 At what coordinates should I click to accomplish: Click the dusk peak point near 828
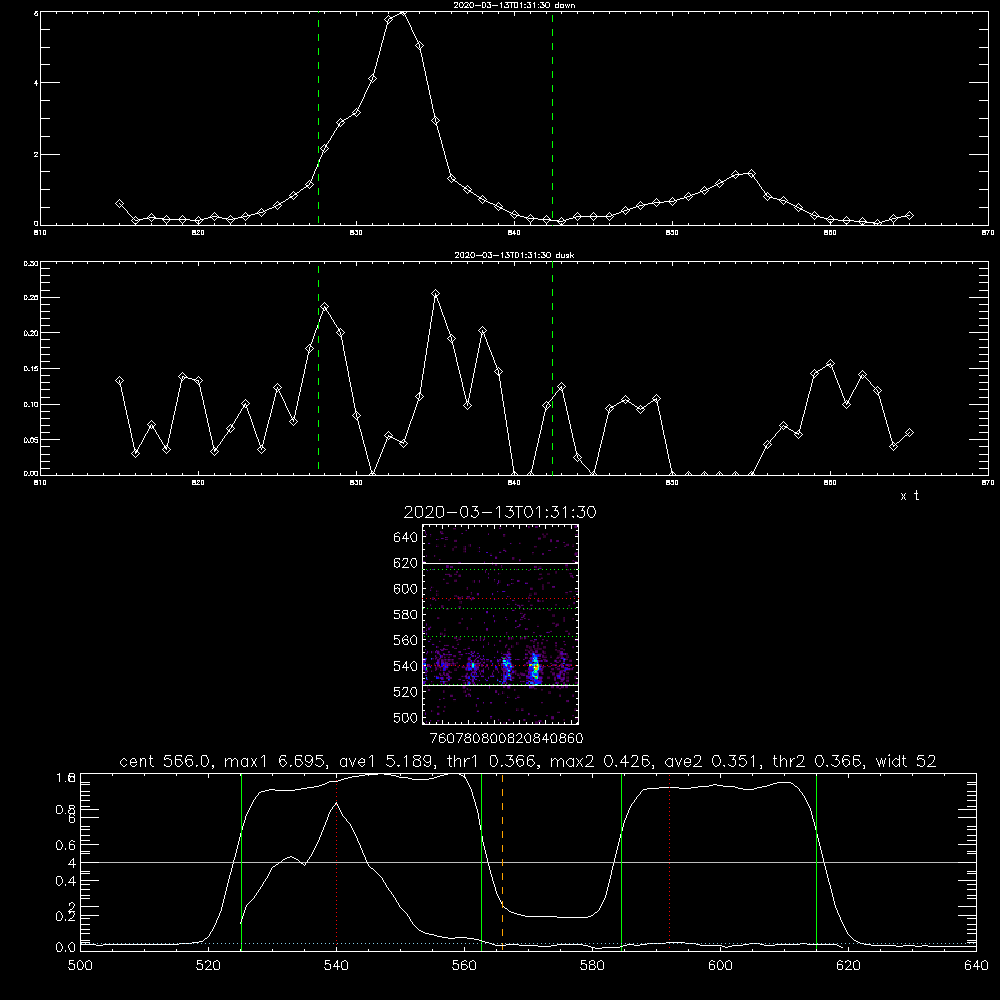tap(325, 307)
